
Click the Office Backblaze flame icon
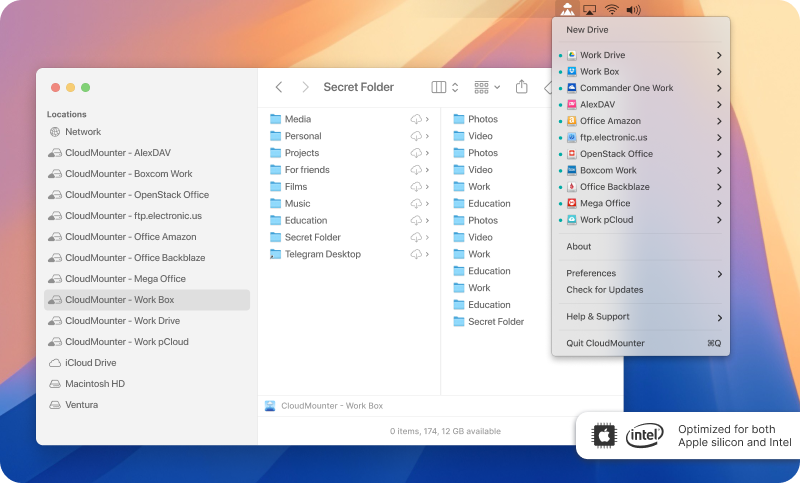click(x=571, y=187)
